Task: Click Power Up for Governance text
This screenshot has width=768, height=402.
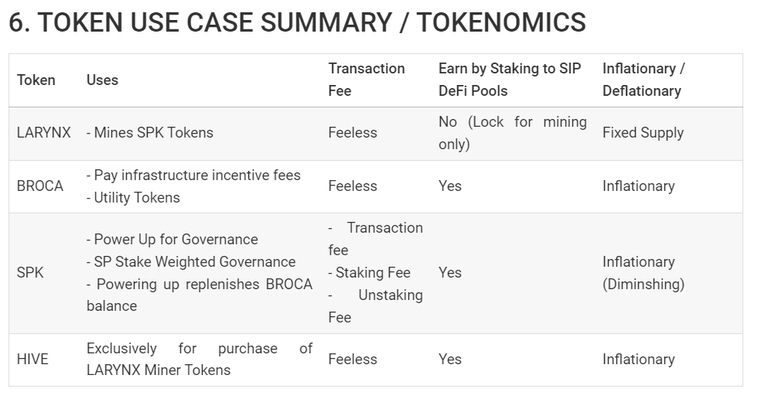Action: pos(172,239)
